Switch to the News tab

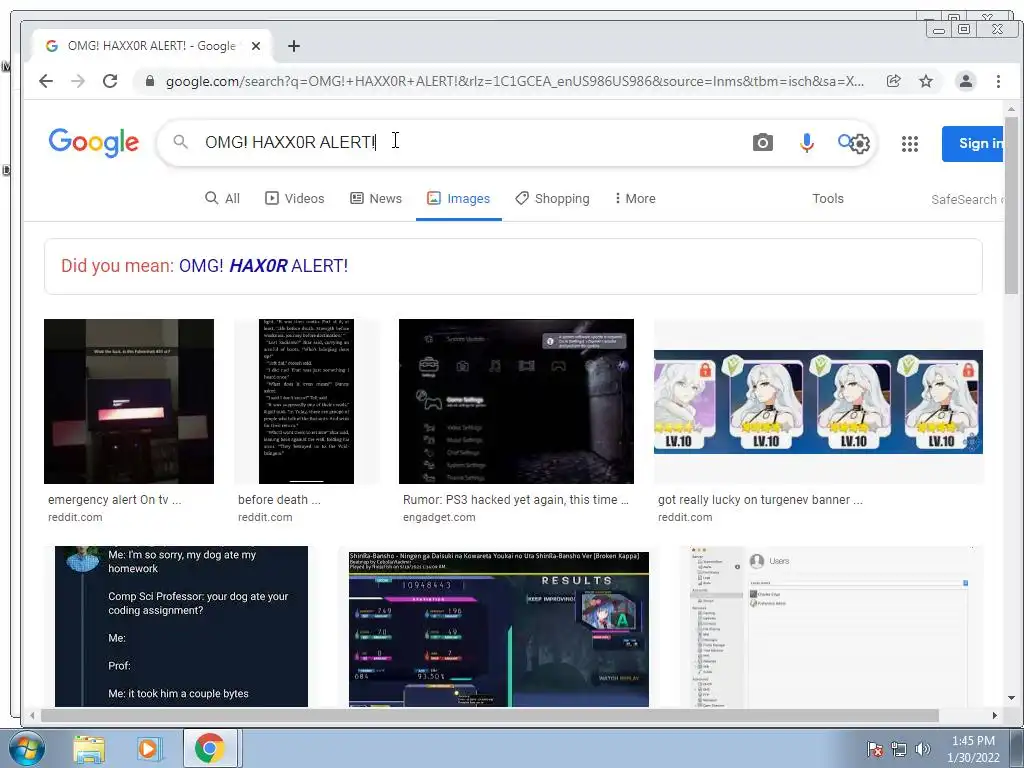click(x=376, y=199)
